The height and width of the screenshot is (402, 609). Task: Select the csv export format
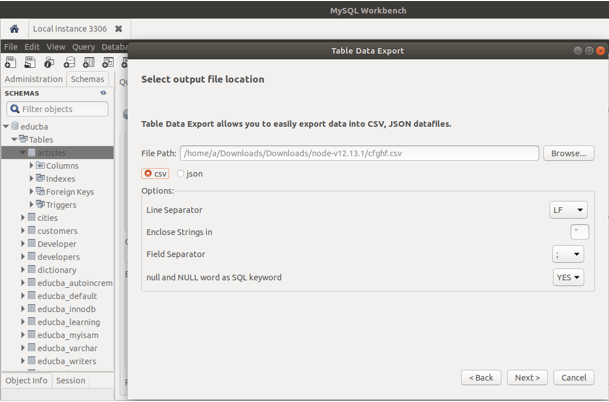[x=155, y=173]
